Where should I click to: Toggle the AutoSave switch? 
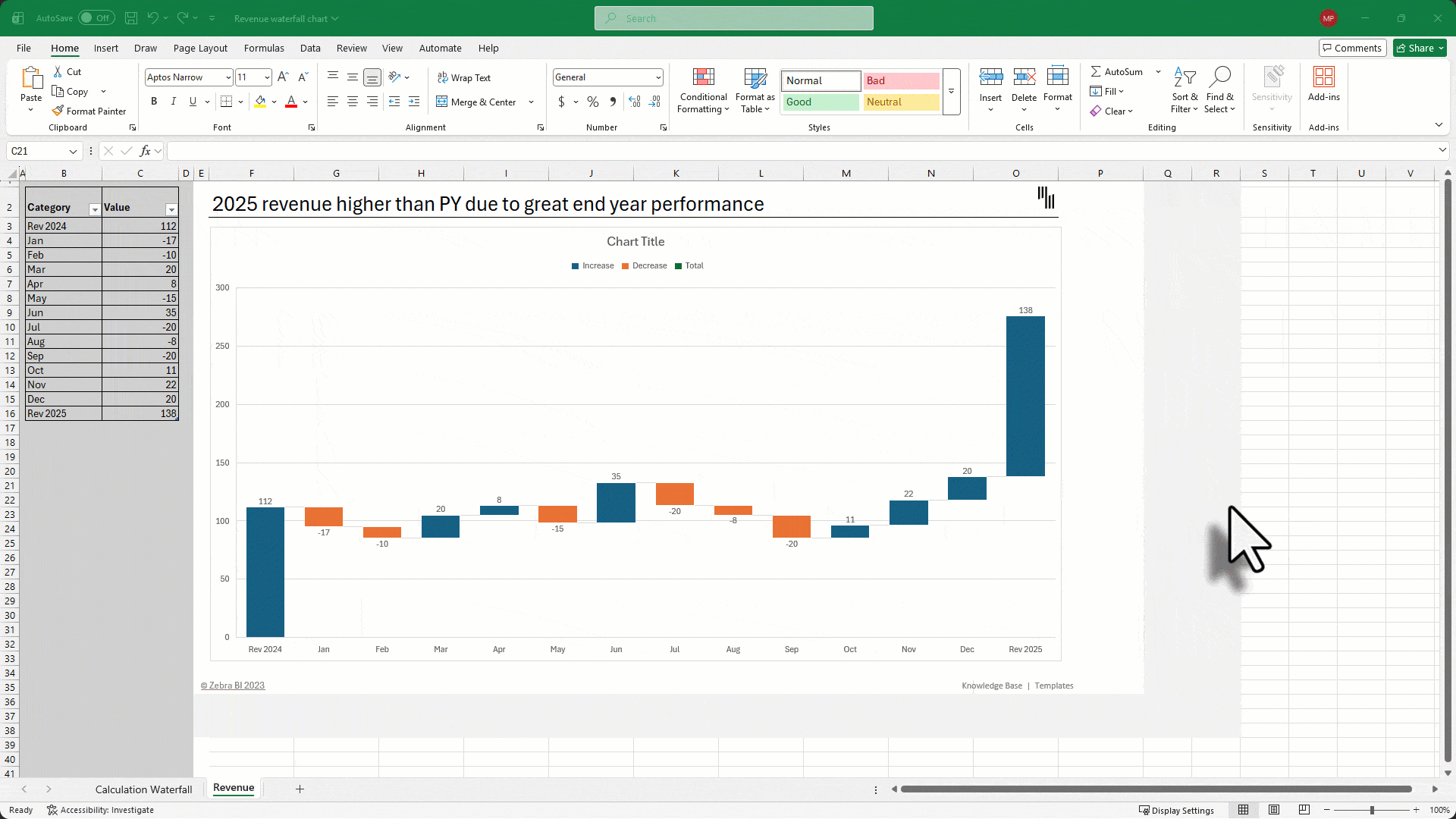click(96, 17)
